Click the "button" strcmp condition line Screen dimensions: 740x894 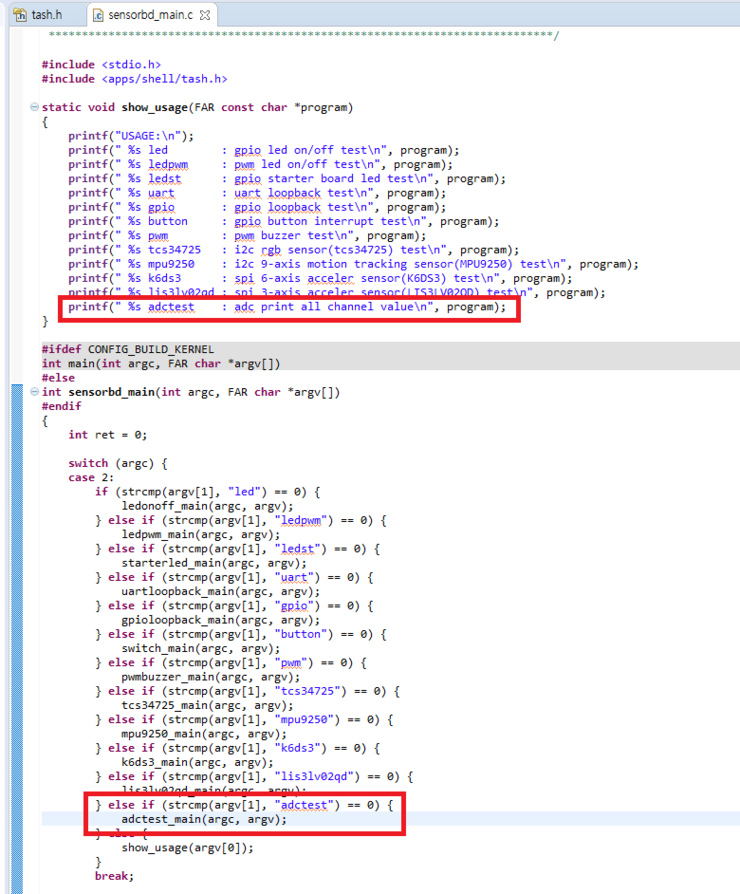click(x=241, y=634)
